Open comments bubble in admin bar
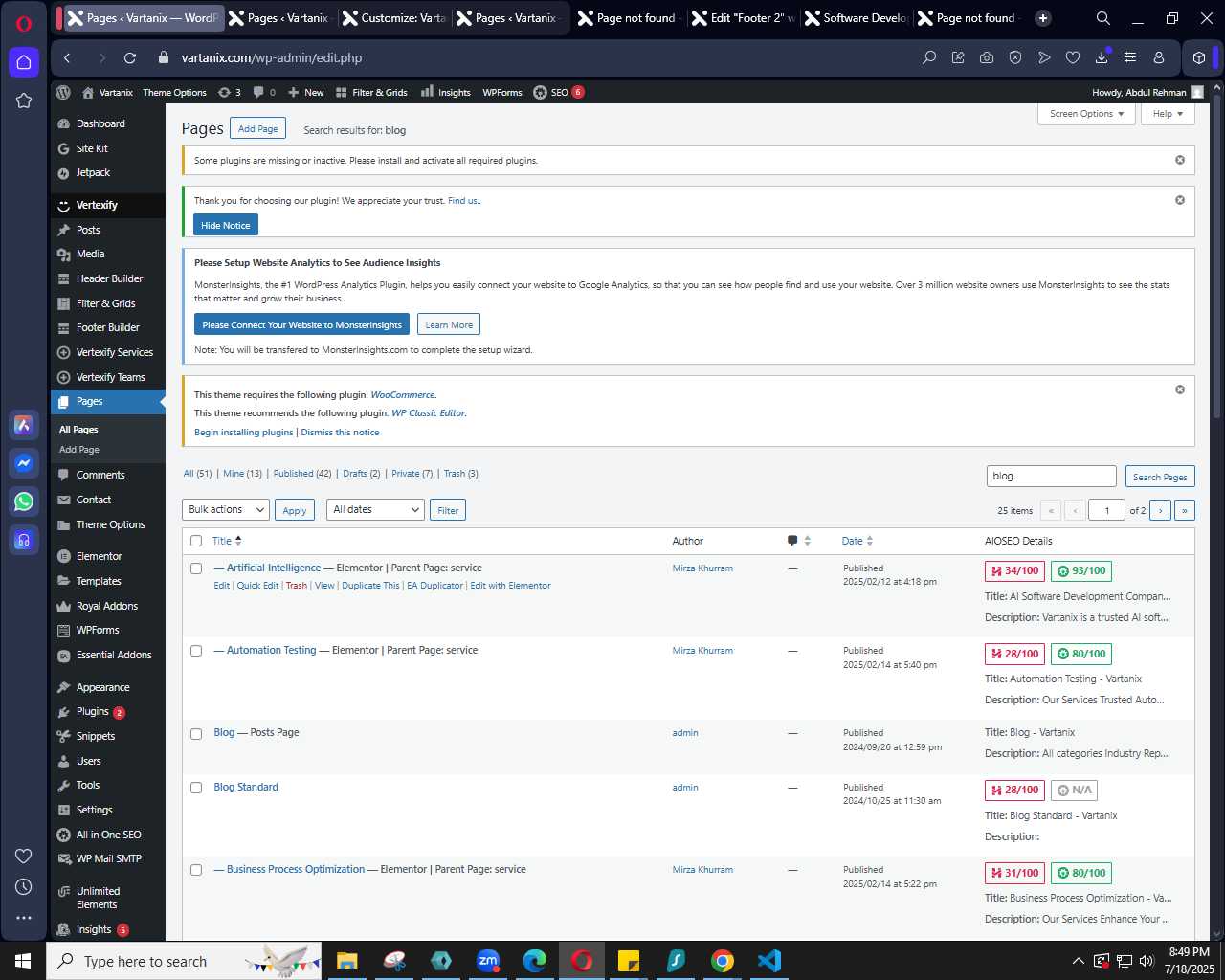 (265, 93)
